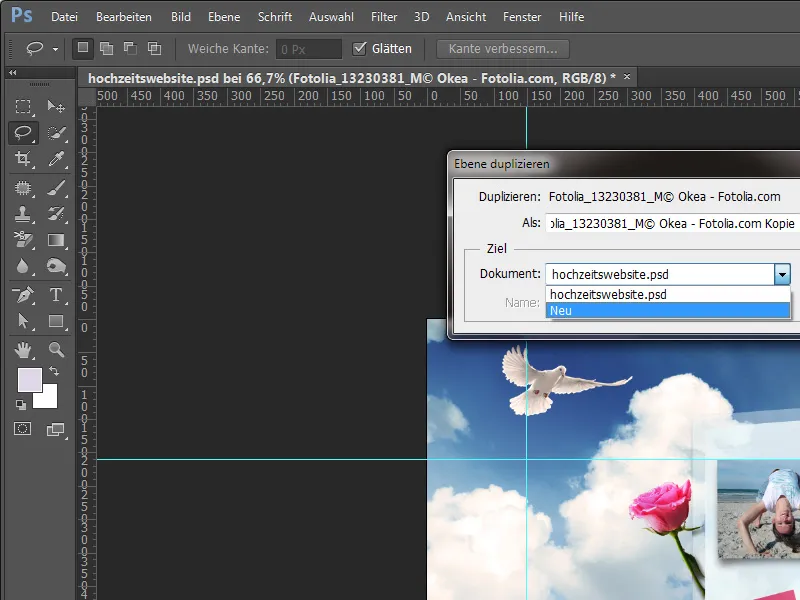Image resolution: width=800 pixels, height=600 pixels.
Task: Select the Quick Selection tool
Action: (x=56, y=133)
